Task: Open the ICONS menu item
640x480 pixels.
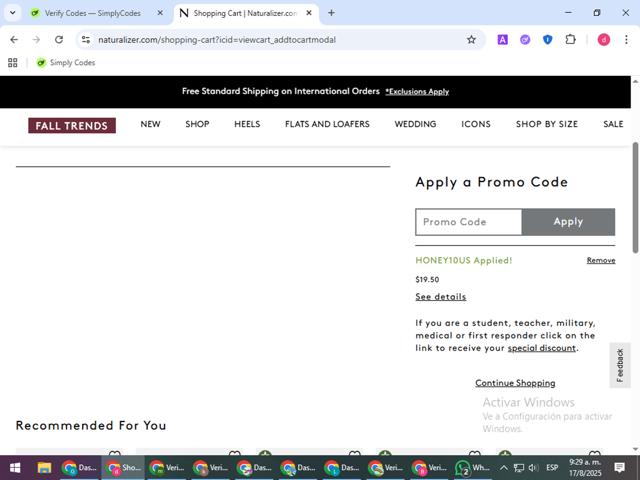Action: pos(476,124)
